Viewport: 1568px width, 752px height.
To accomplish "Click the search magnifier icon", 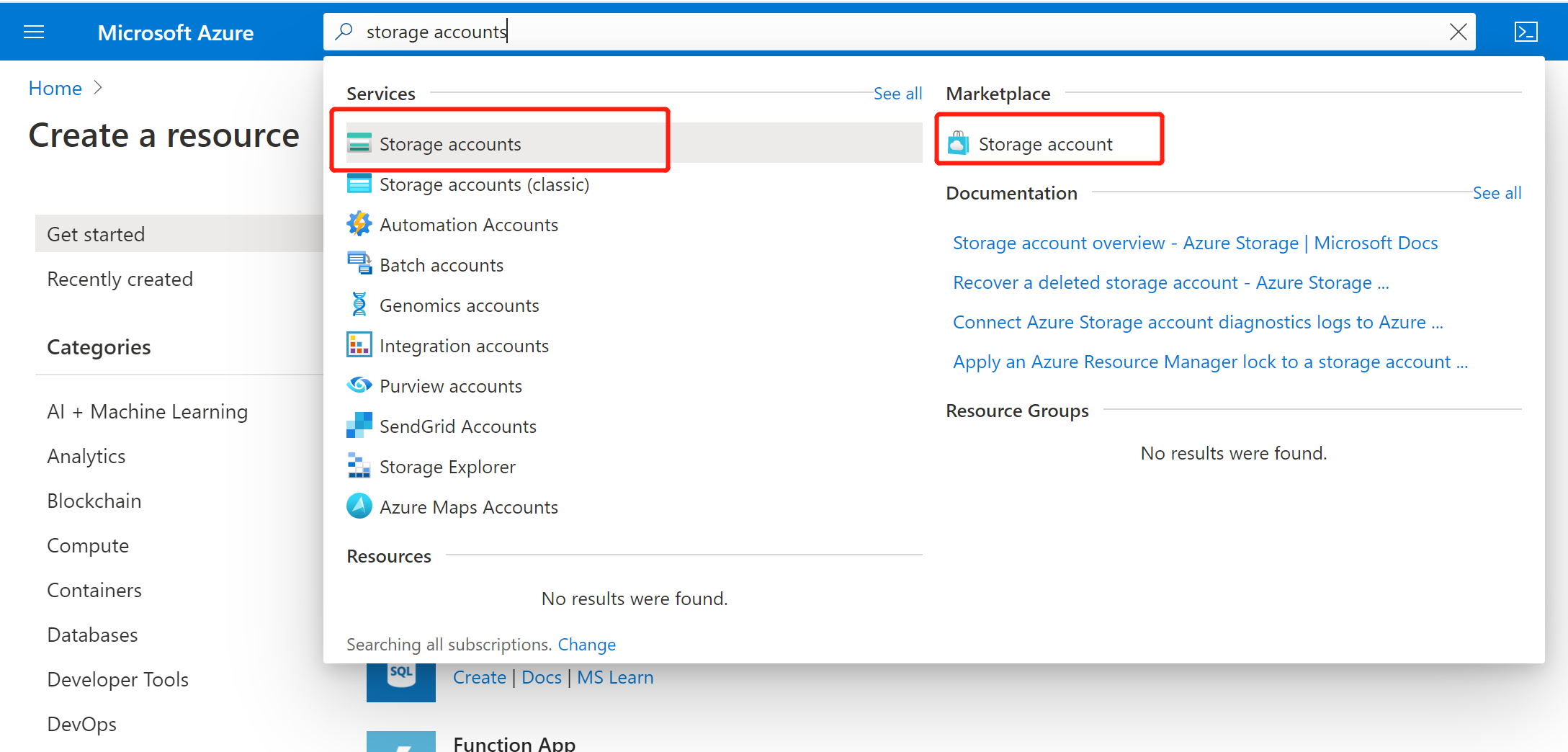I will [344, 31].
